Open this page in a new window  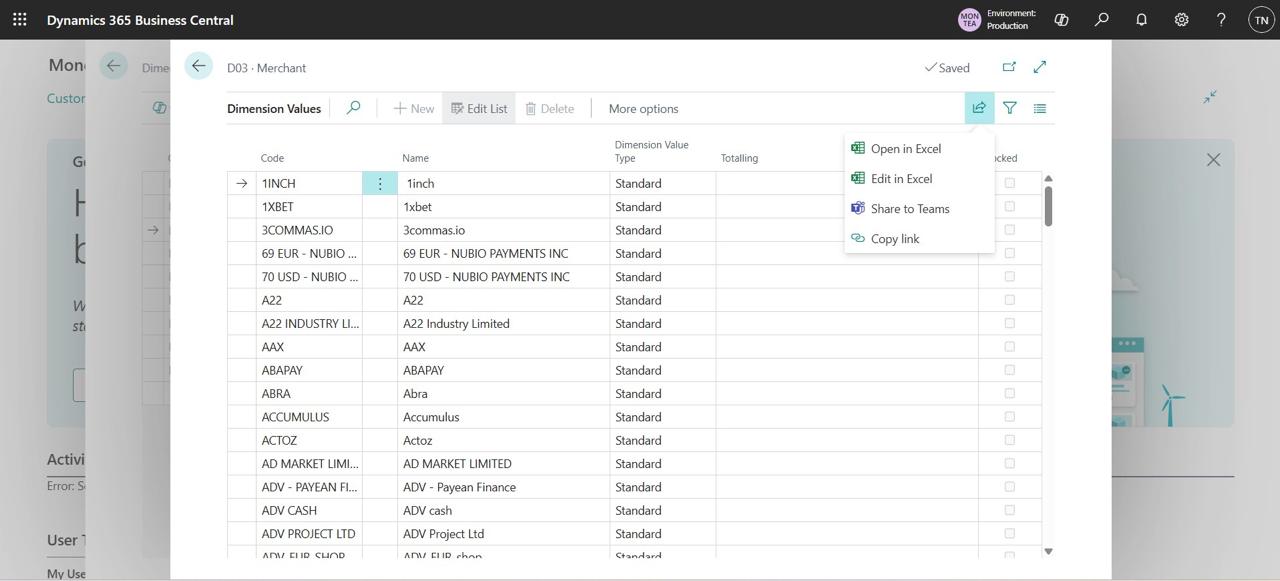coord(1009,67)
